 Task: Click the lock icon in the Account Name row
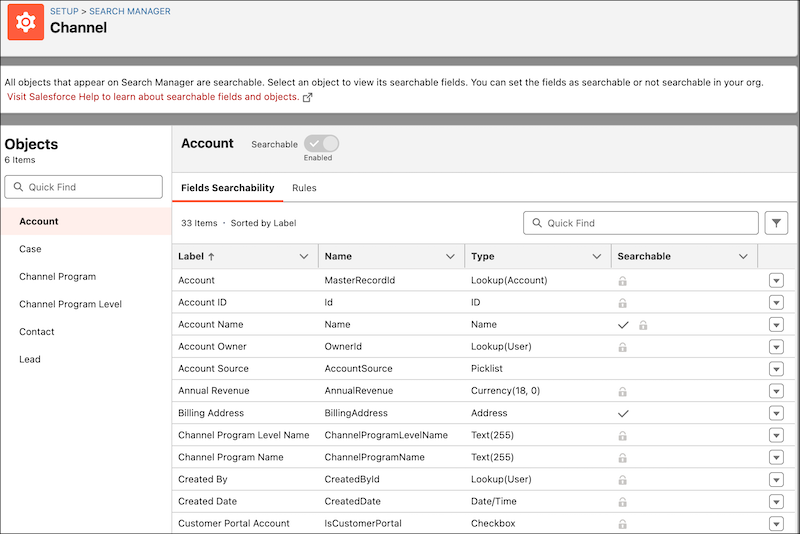tap(643, 325)
